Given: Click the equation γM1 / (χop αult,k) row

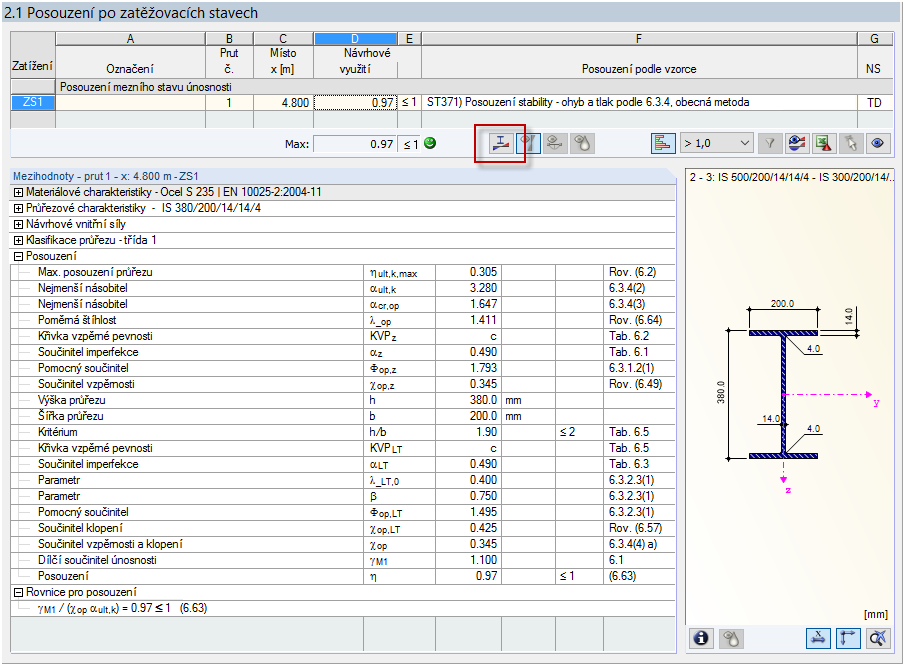Looking at the screenshot, I should coord(343,608).
